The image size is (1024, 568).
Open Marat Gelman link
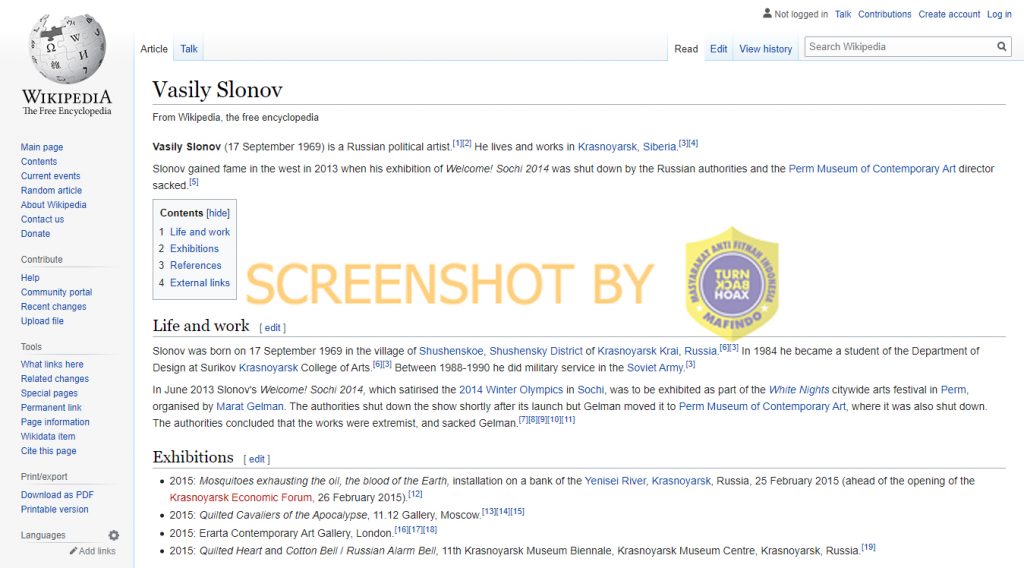[x=249, y=406]
